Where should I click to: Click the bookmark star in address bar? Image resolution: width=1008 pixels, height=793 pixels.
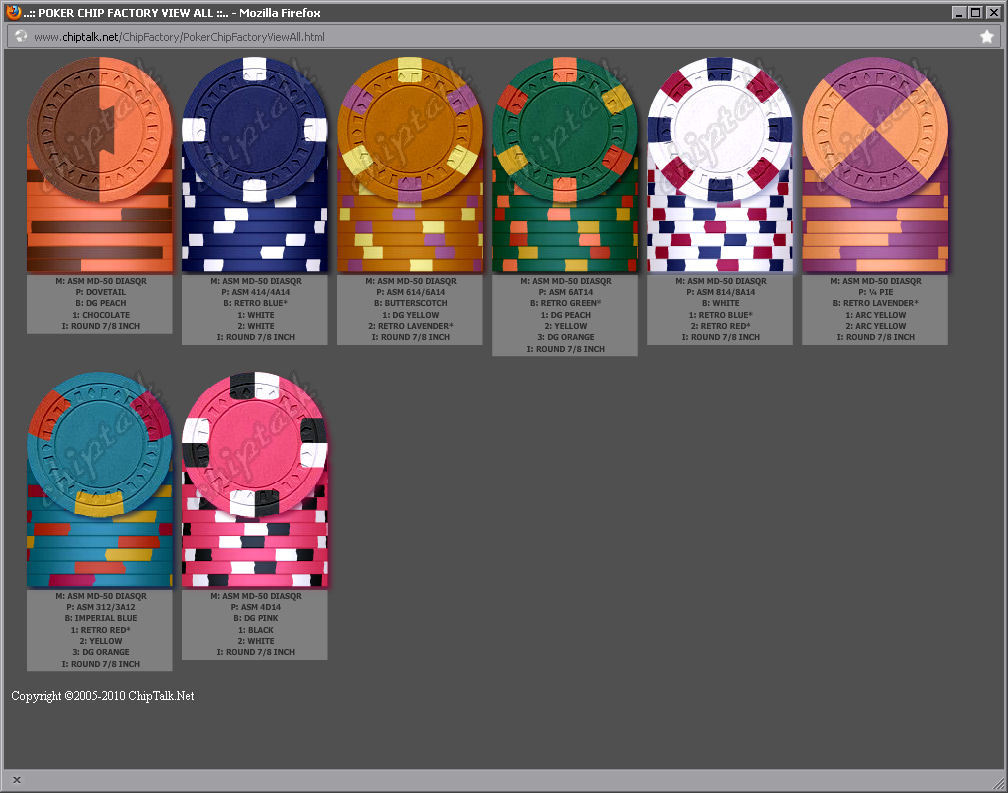click(986, 36)
